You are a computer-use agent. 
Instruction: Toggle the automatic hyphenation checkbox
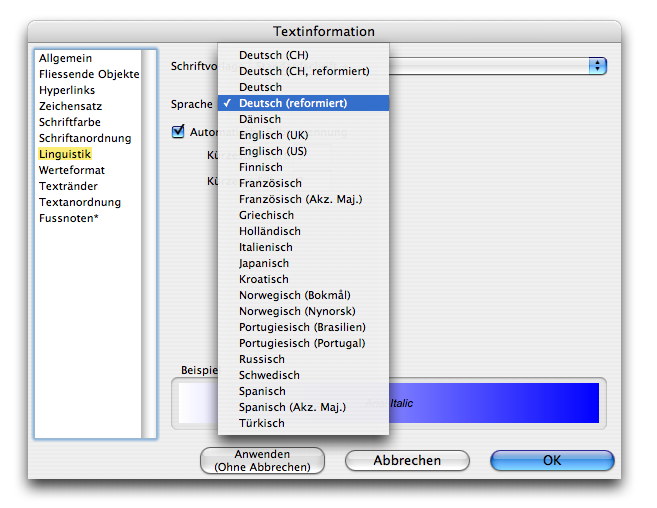pos(179,131)
